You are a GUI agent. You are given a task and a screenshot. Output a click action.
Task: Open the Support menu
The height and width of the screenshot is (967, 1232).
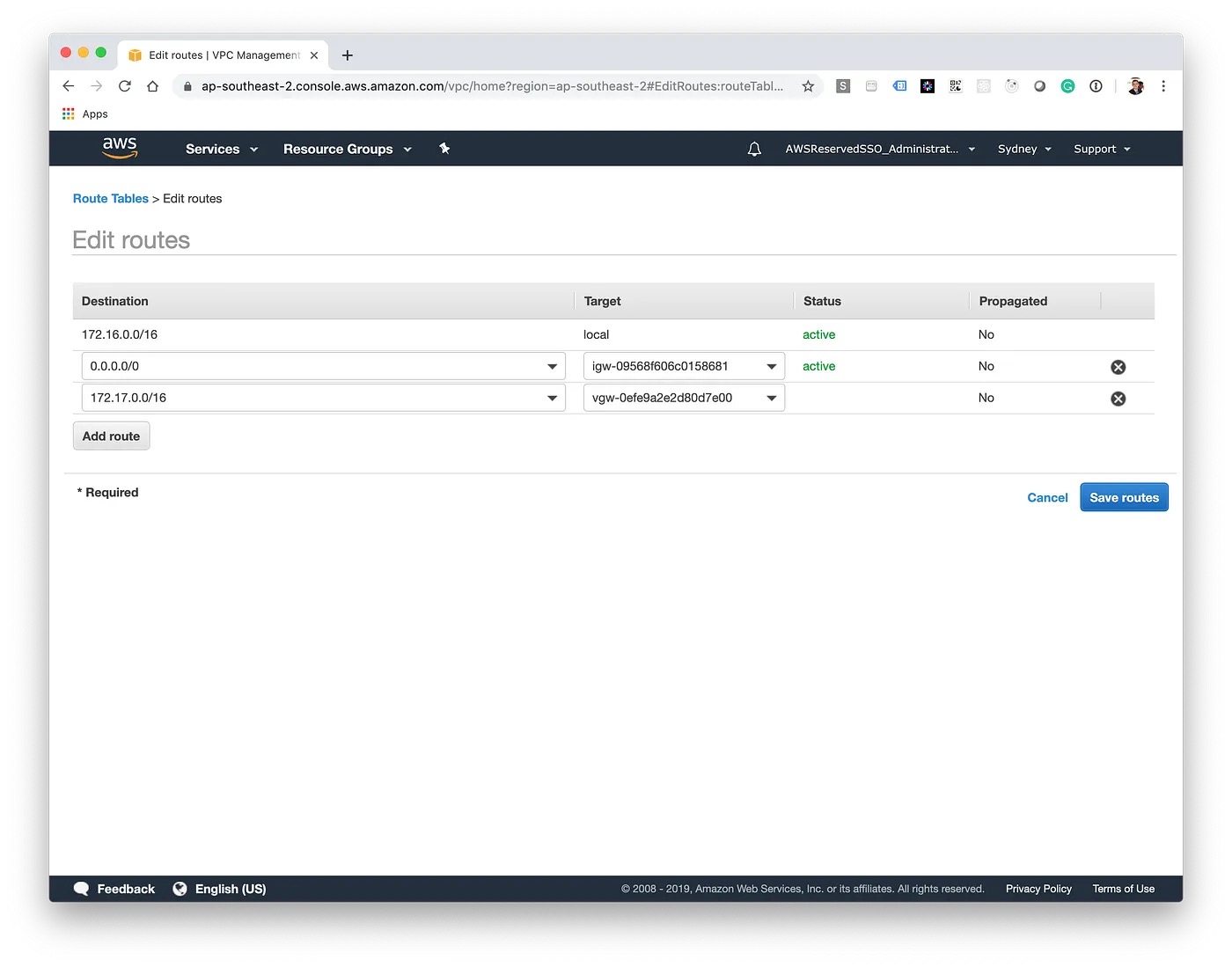[x=1102, y=150]
